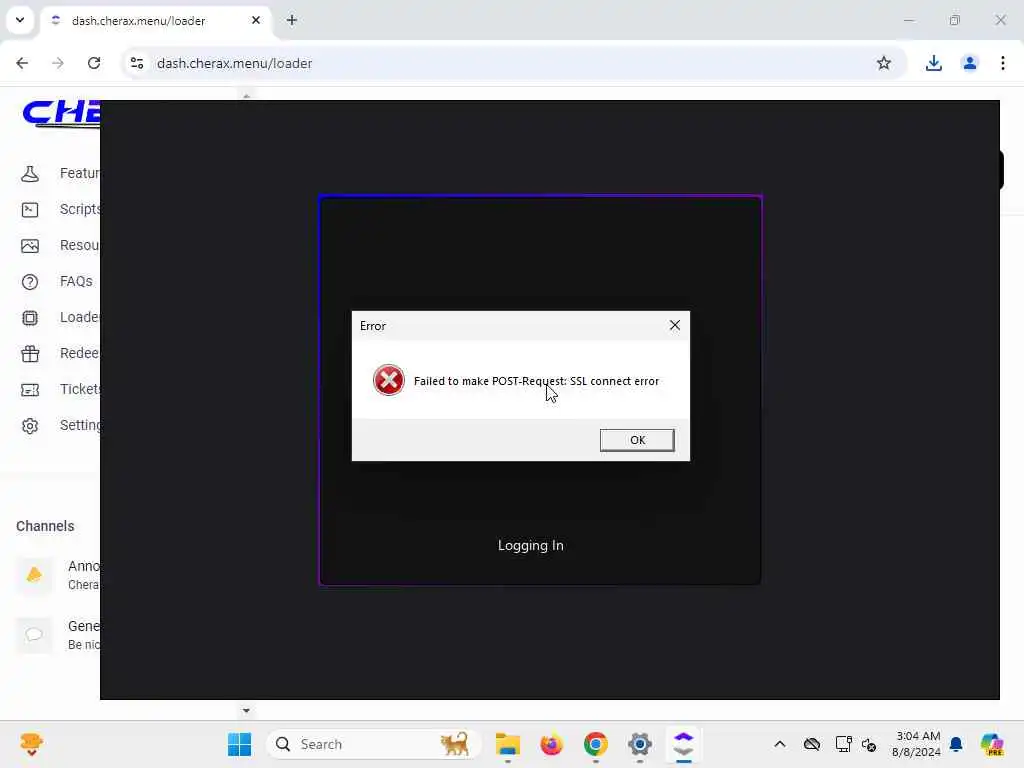Open the FAQs question mark icon
The height and width of the screenshot is (768, 1024).
30,281
